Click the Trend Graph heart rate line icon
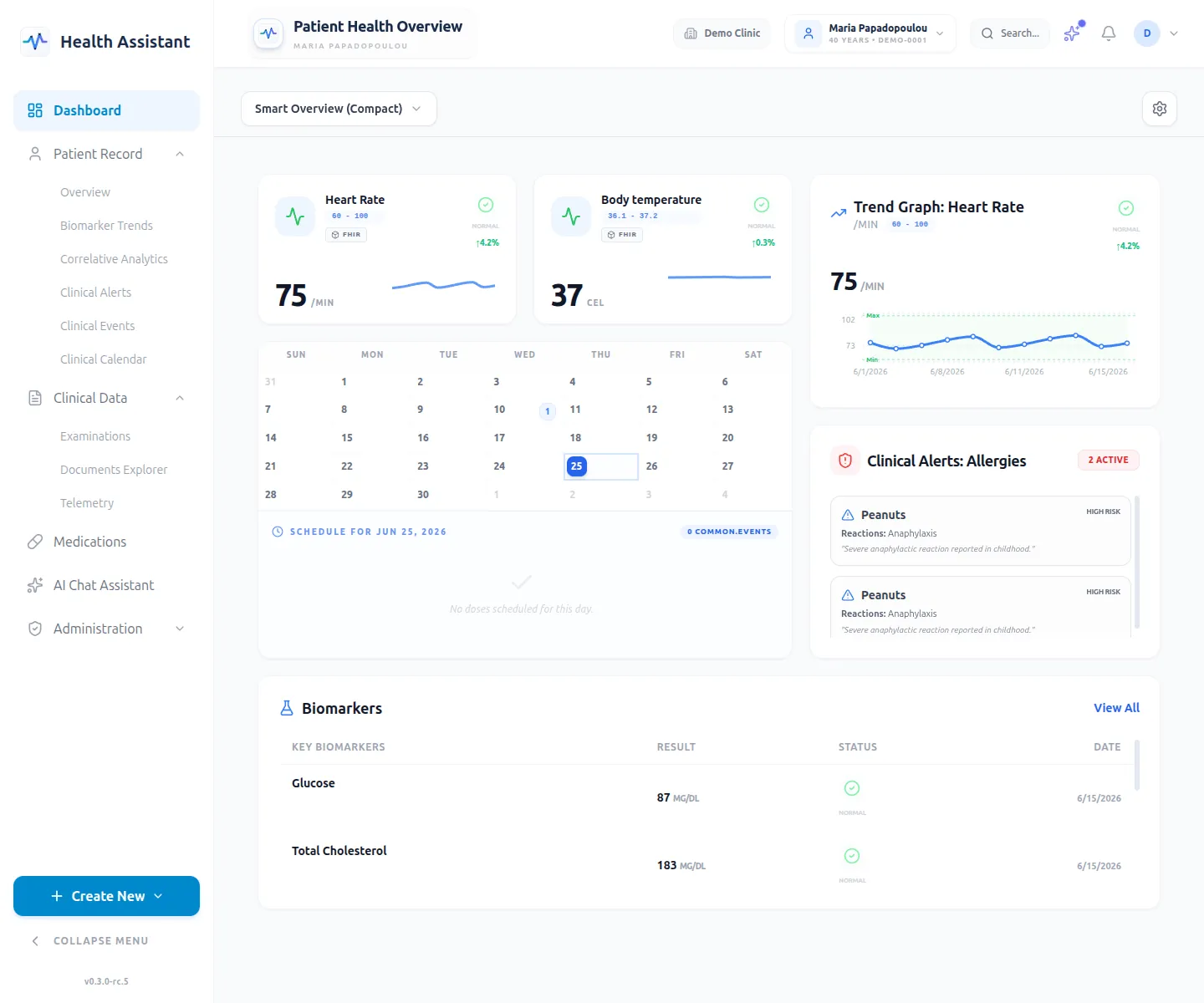Viewport: 1204px width, 1003px height. coord(839,213)
